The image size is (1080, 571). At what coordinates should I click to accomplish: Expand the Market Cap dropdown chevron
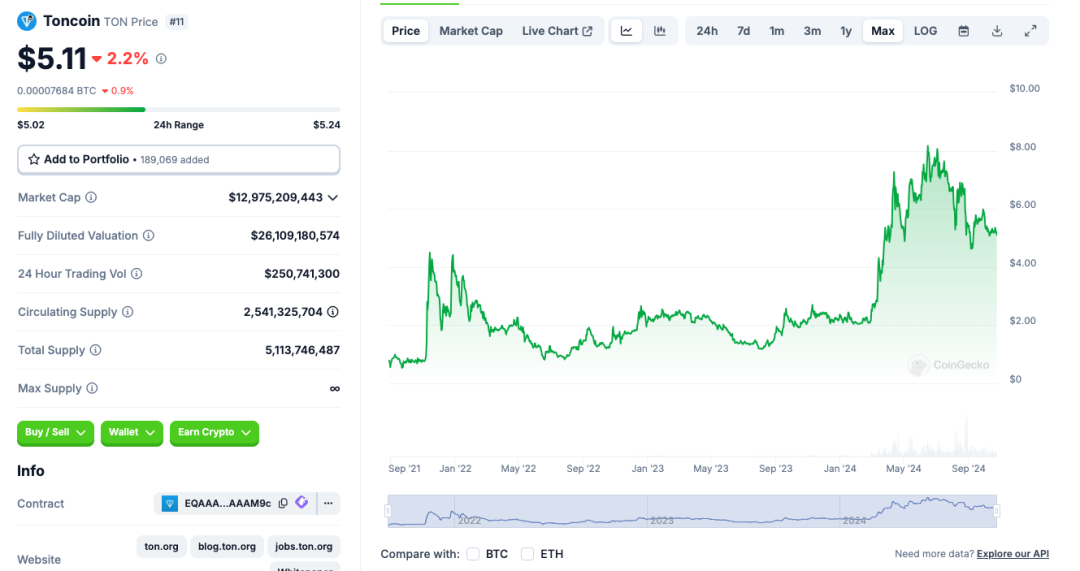coord(333,198)
